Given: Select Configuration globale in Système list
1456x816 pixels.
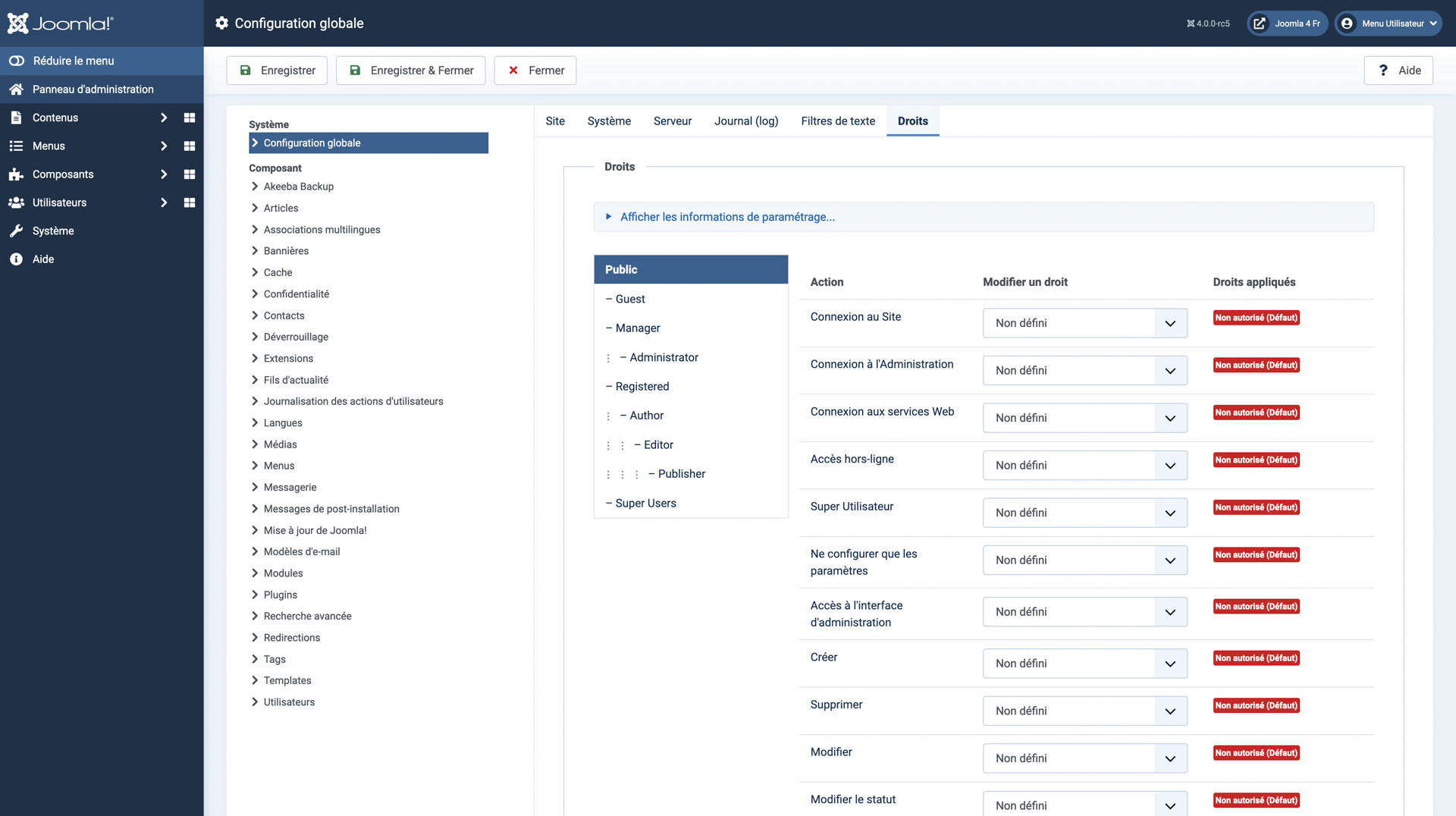Looking at the screenshot, I should pos(369,143).
